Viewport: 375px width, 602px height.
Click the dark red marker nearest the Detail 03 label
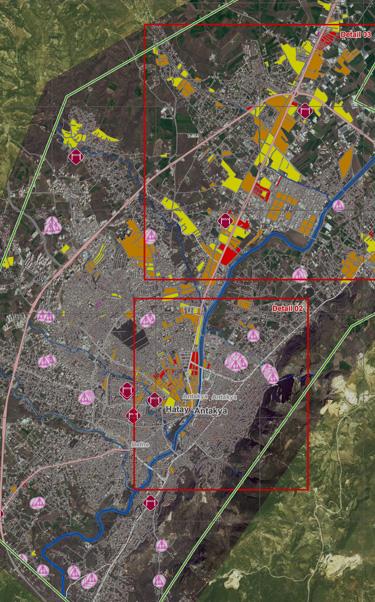[305, 111]
